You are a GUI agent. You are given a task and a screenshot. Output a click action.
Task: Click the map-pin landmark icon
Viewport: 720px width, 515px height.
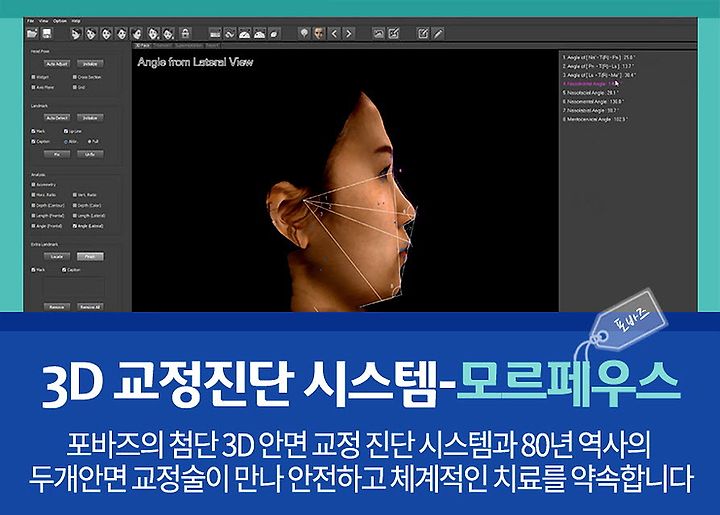304,34
